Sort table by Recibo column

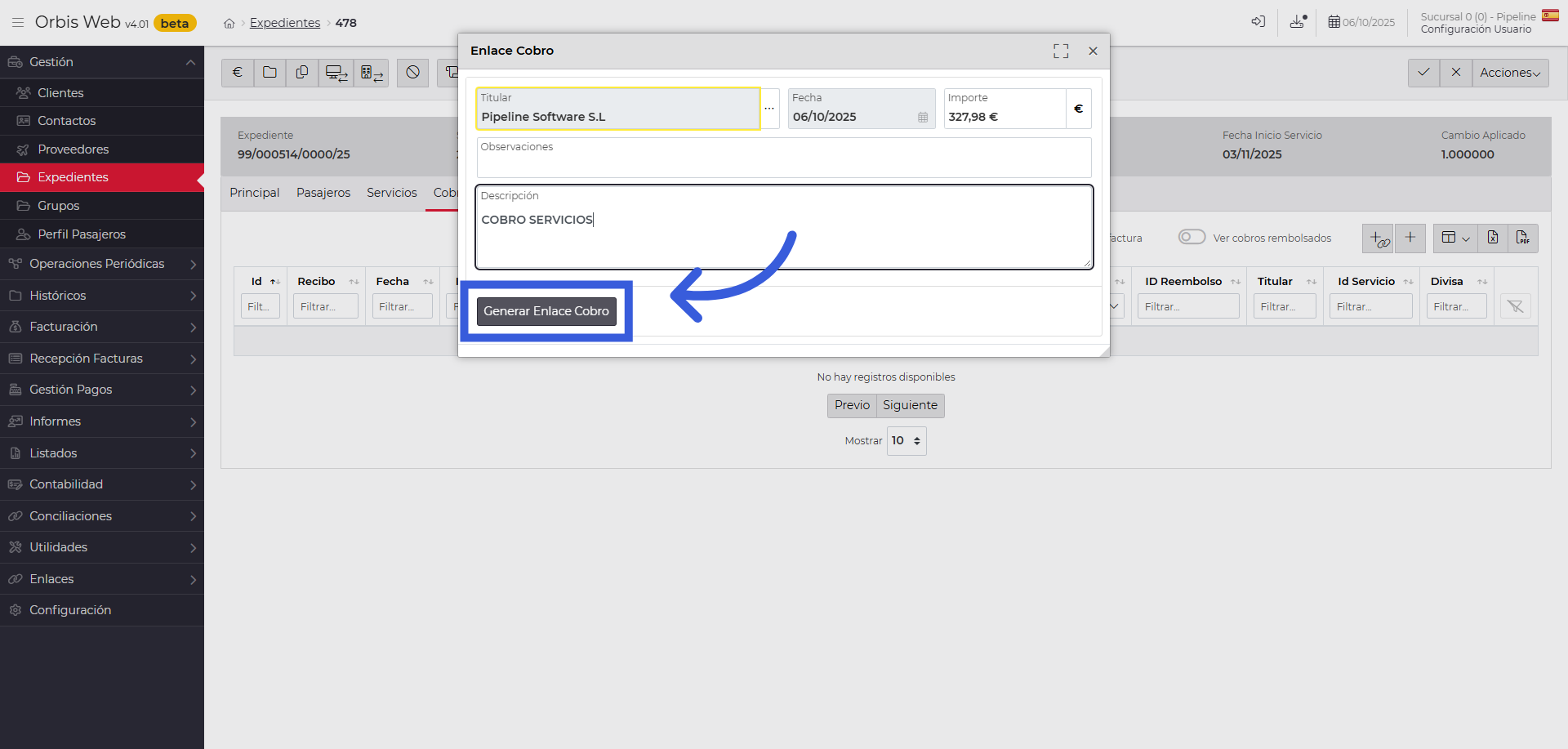[x=327, y=282]
